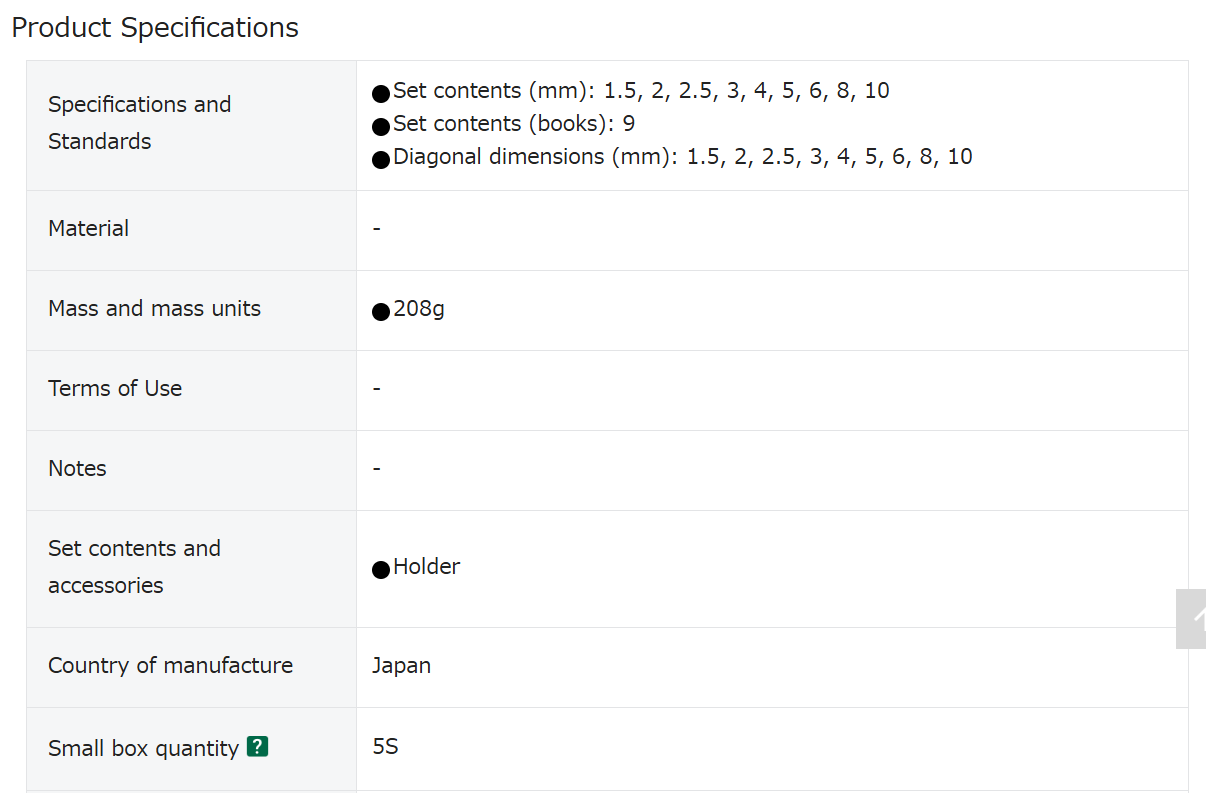Click the Japan value cell
The width and height of the screenshot is (1206, 793).
click(402, 666)
